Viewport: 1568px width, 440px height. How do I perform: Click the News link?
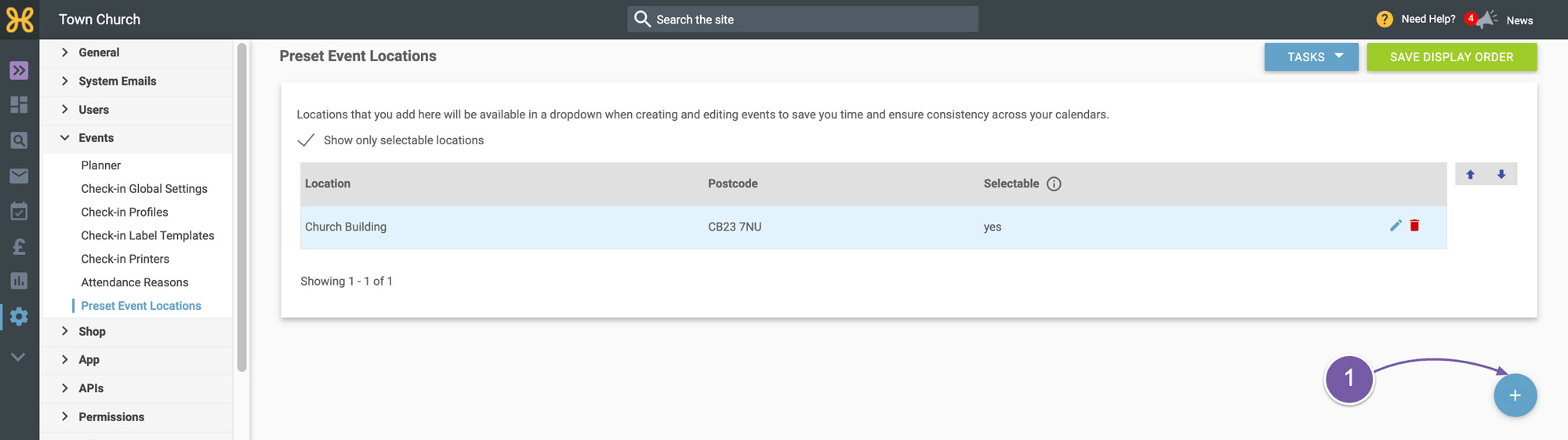[x=1519, y=20]
